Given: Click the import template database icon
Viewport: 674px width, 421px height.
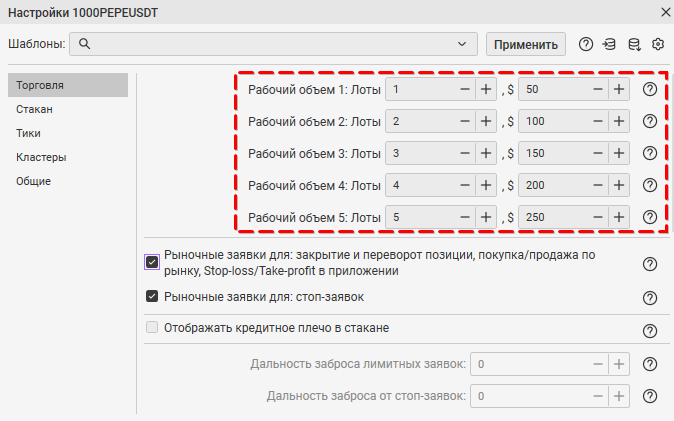Looking at the screenshot, I should (x=610, y=44).
